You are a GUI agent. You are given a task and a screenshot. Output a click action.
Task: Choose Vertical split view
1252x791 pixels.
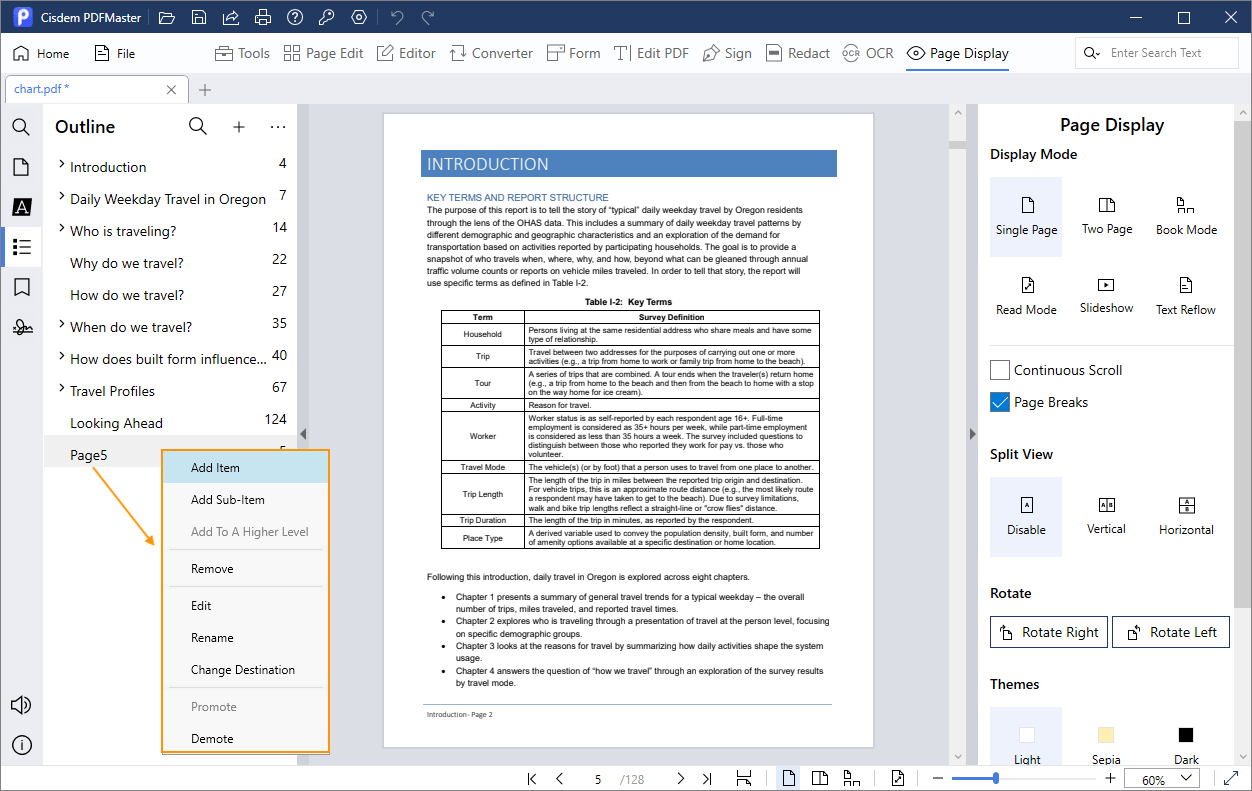pyautogui.click(x=1106, y=516)
